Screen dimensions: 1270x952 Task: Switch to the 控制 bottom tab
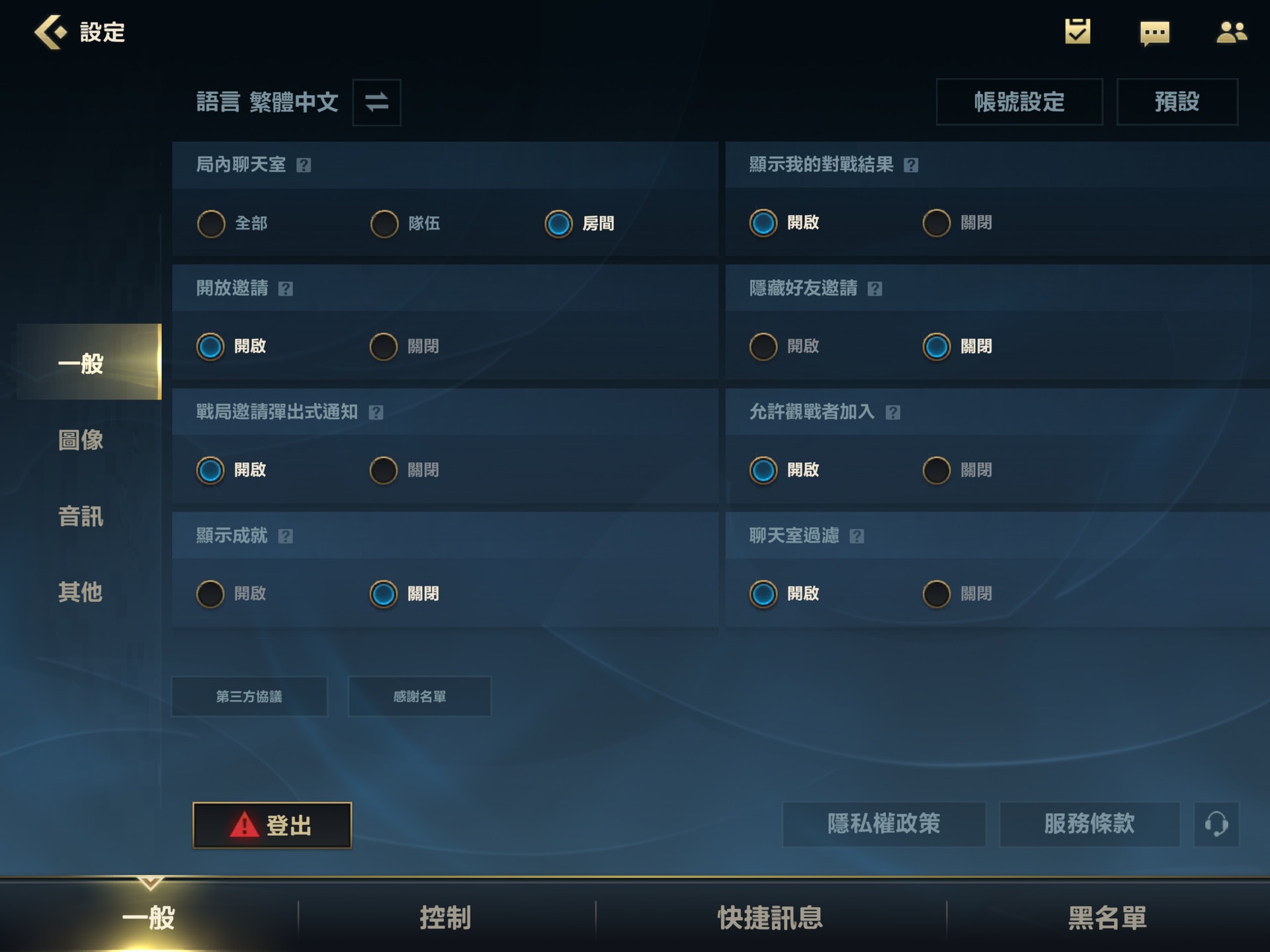point(445,918)
